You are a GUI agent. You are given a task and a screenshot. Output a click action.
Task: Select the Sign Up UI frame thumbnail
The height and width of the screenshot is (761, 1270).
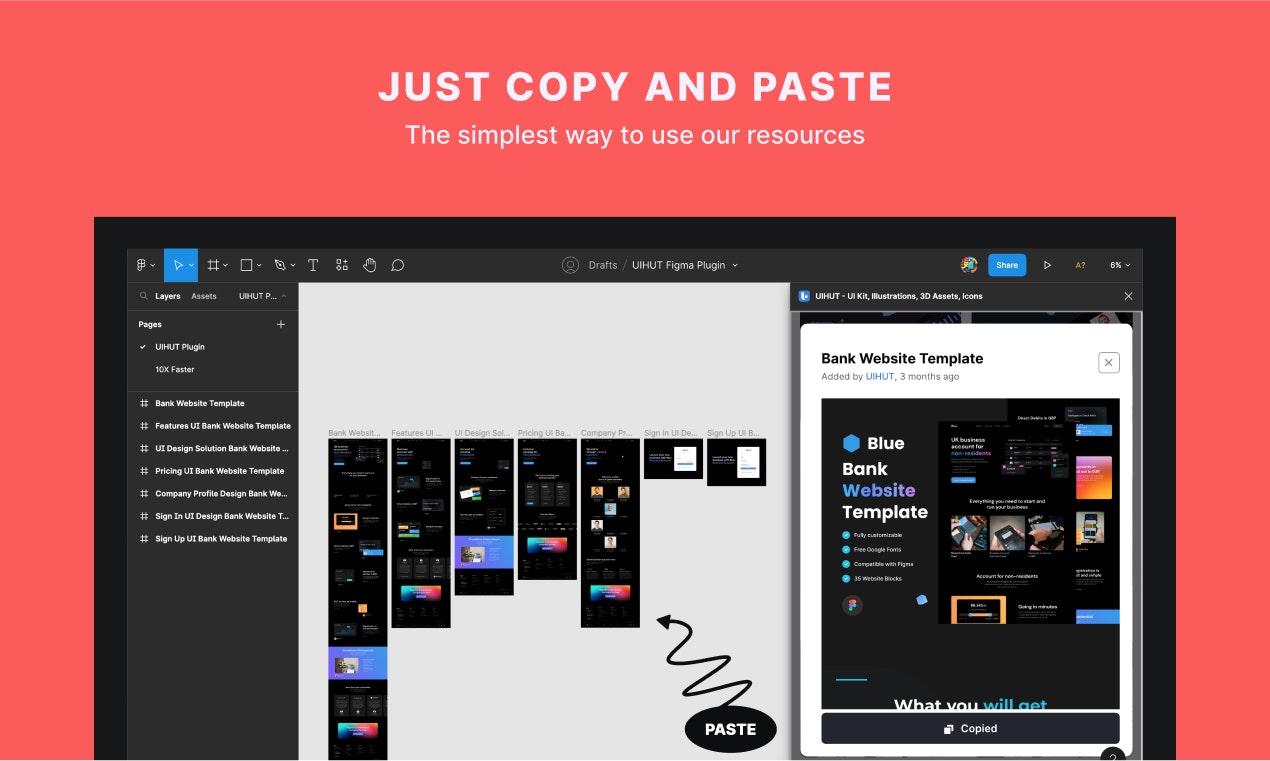point(736,462)
